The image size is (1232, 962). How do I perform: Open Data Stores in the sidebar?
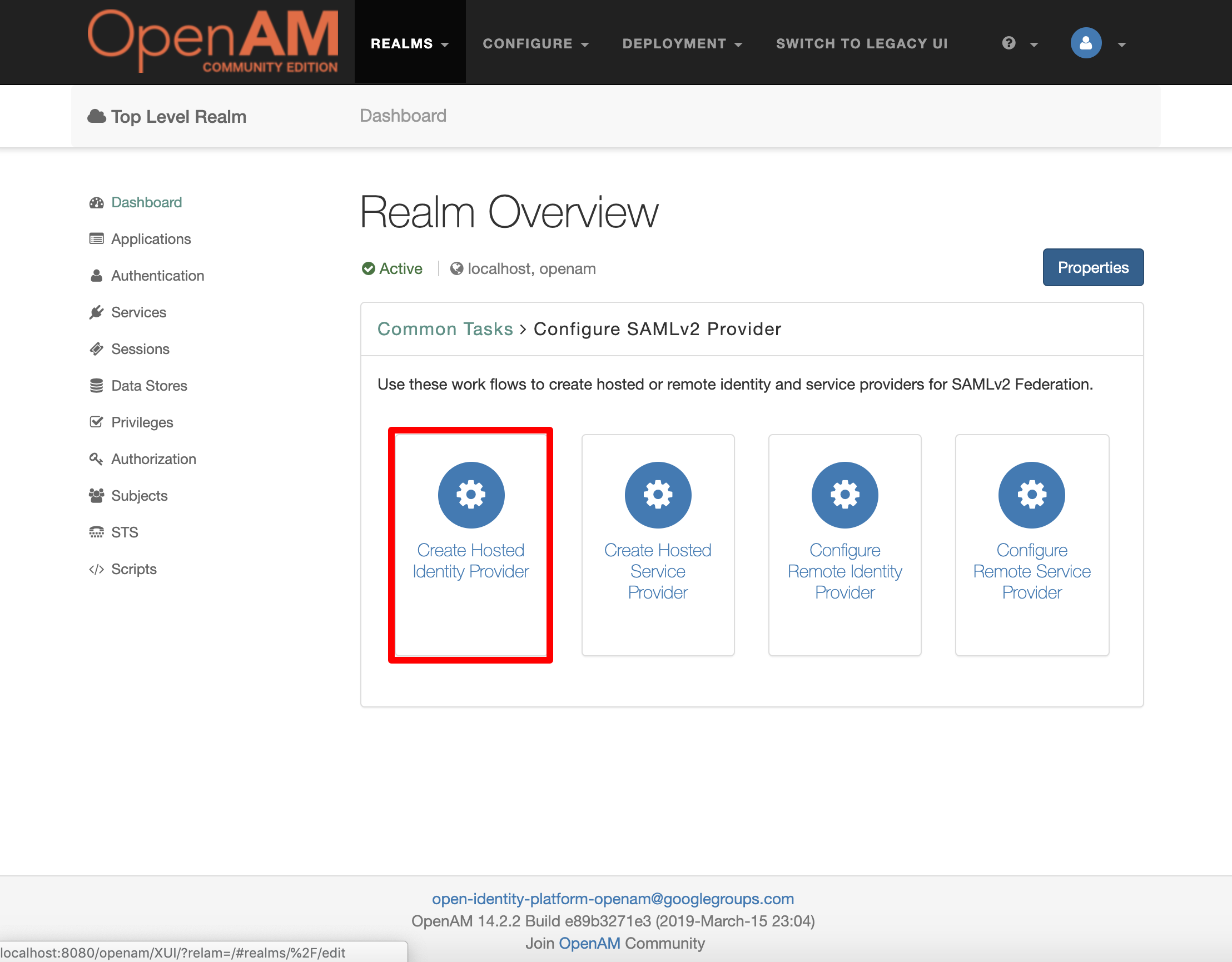coord(149,386)
